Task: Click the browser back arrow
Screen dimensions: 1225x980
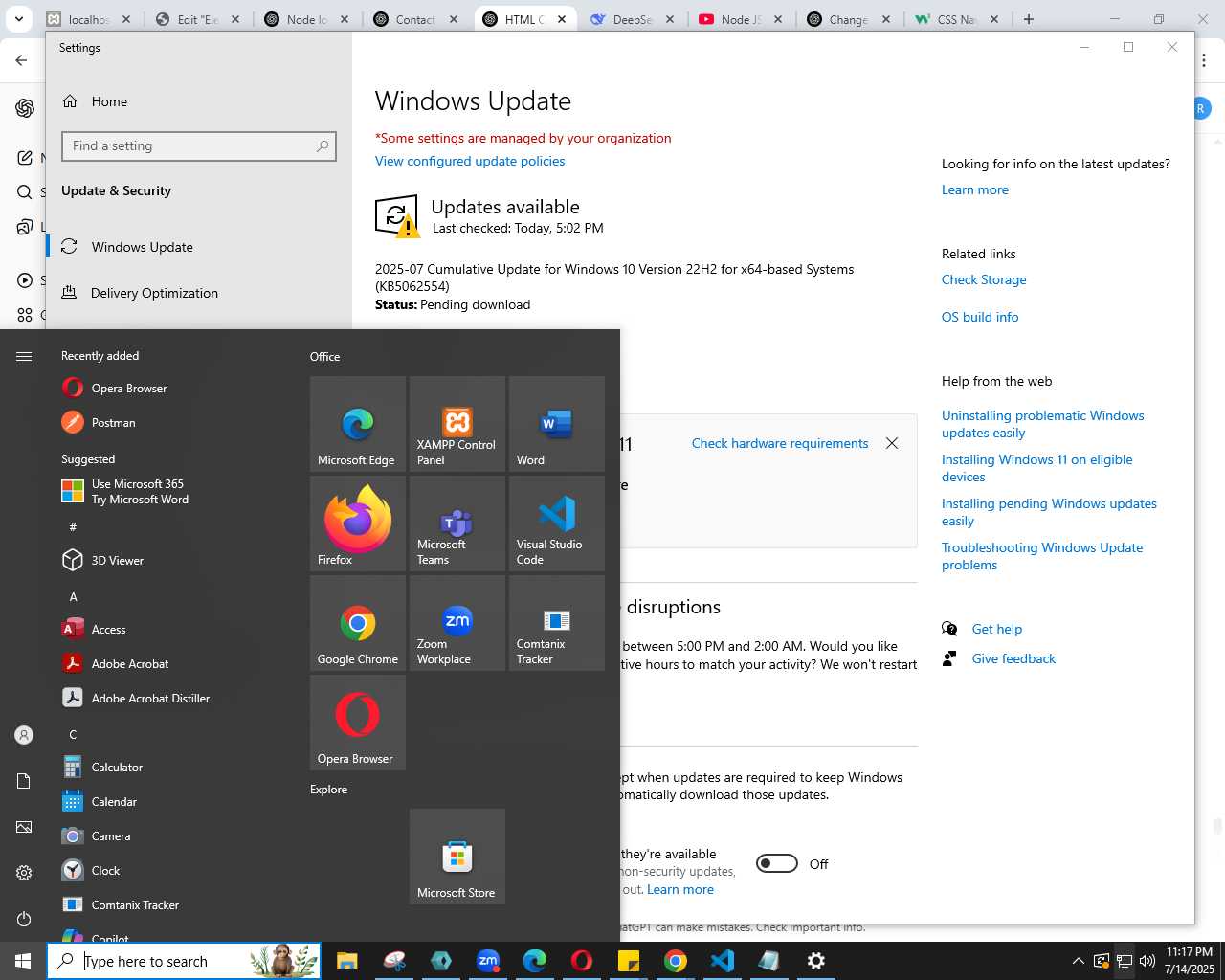Action: pos(21,59)
